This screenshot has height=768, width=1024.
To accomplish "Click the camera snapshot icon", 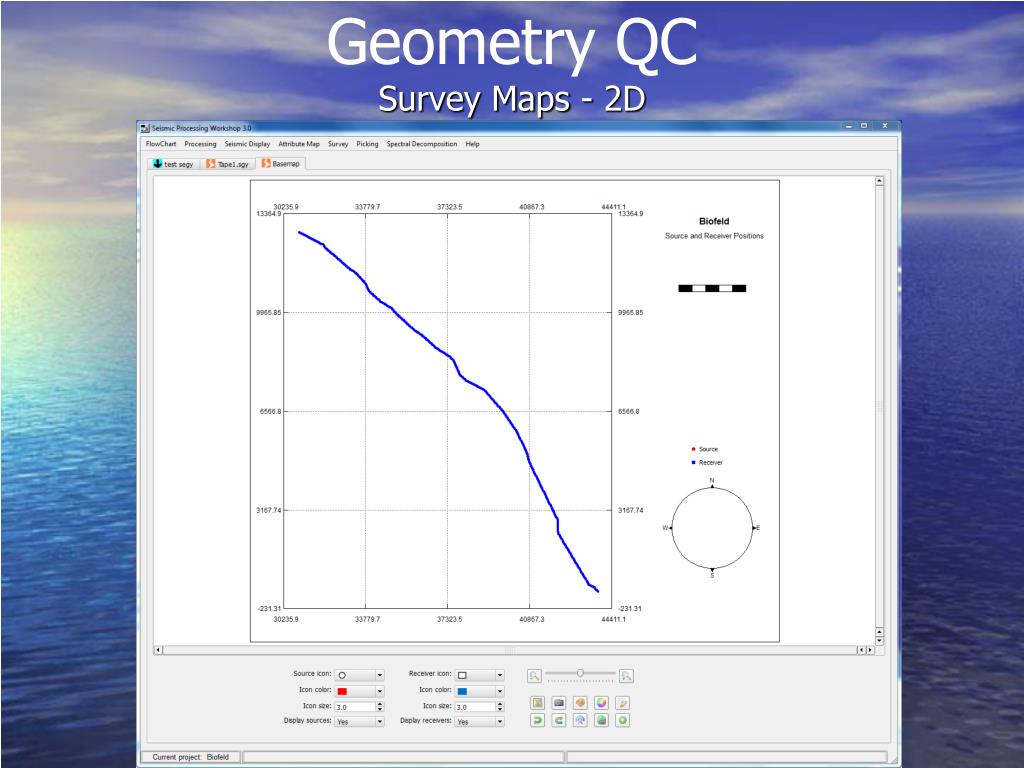I will pyautogui.click(x=559, y=703).
